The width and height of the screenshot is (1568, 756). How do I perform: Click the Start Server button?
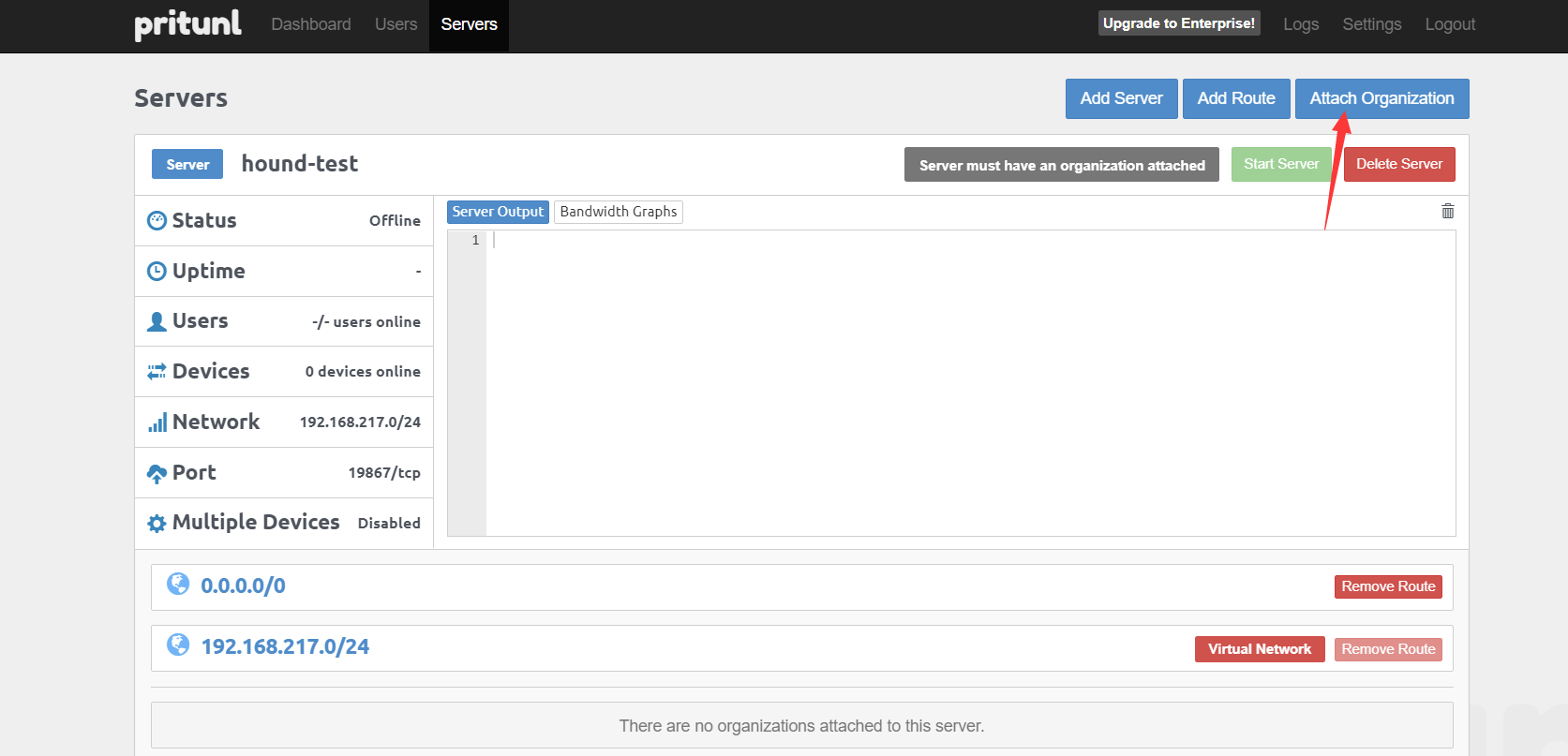coord(1281,164)
